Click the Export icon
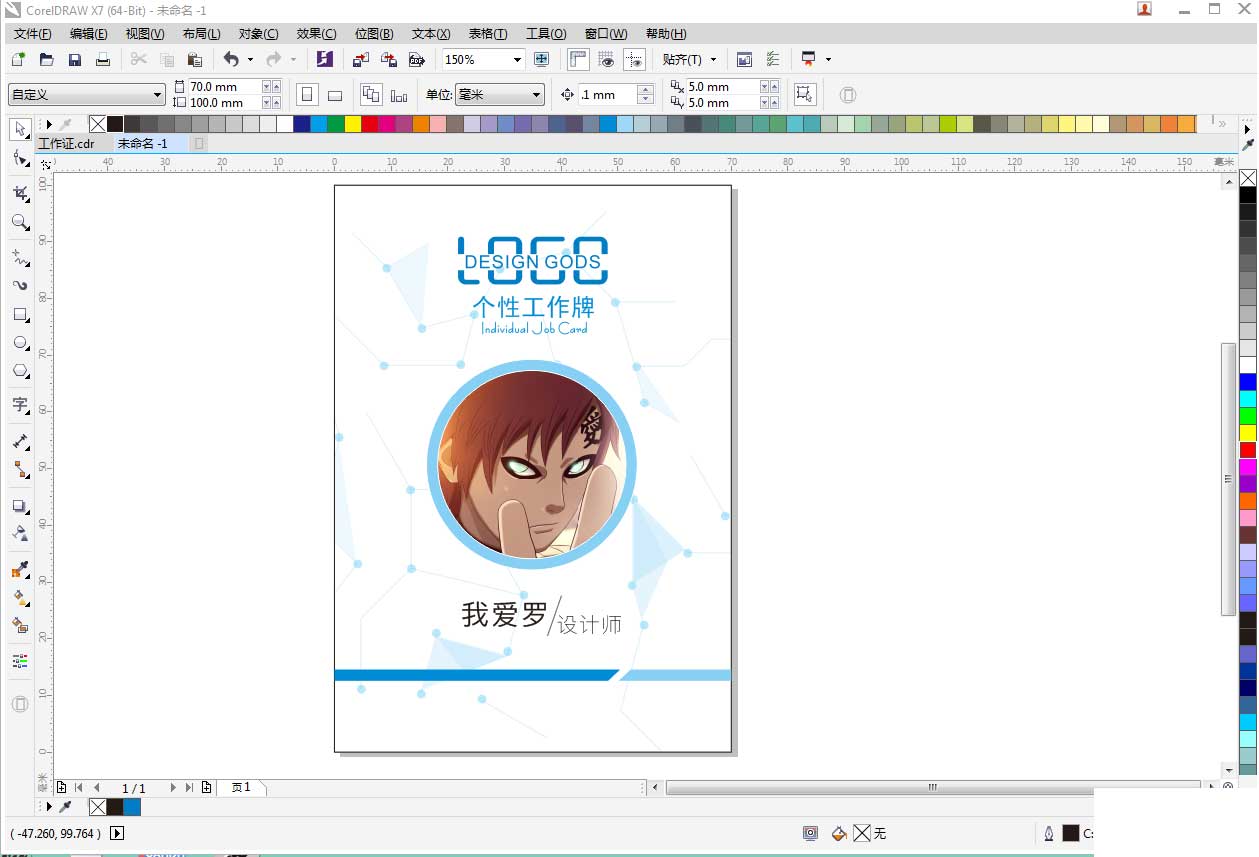Screen dimensions: 1259x857 pos(389,60)
